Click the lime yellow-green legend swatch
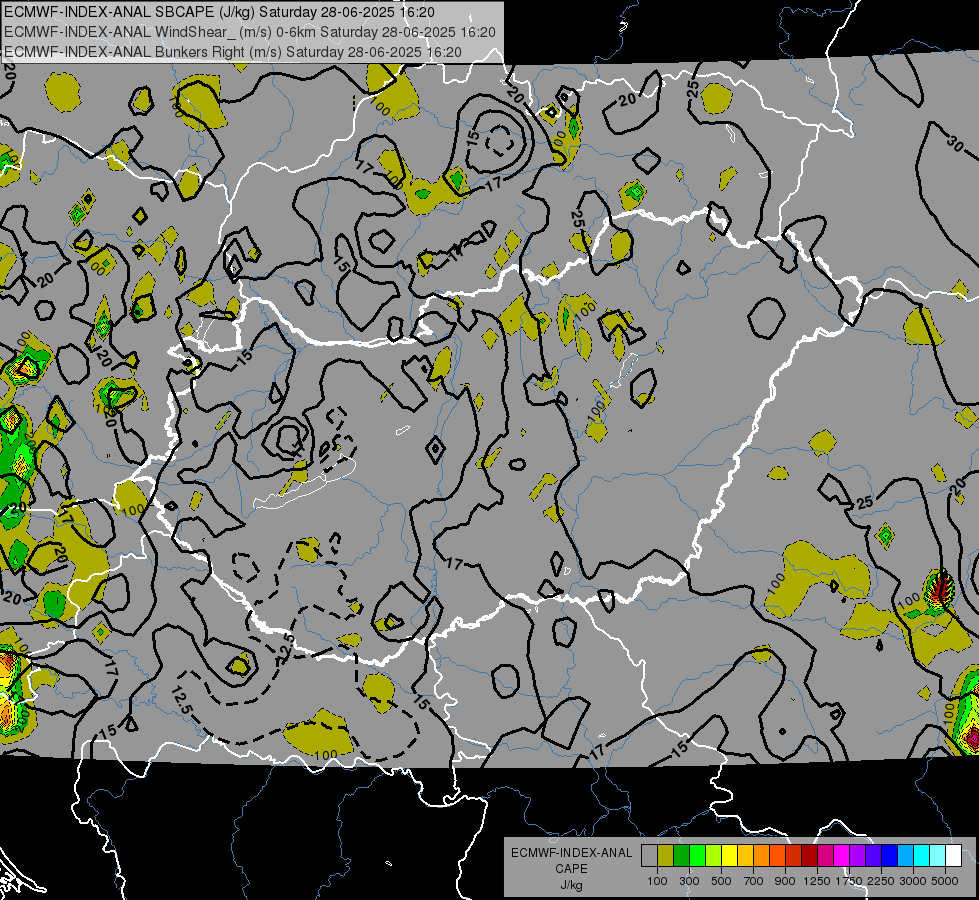Image resolution: width=979 pixels, height=900 pixels. [x=714, y=855]
